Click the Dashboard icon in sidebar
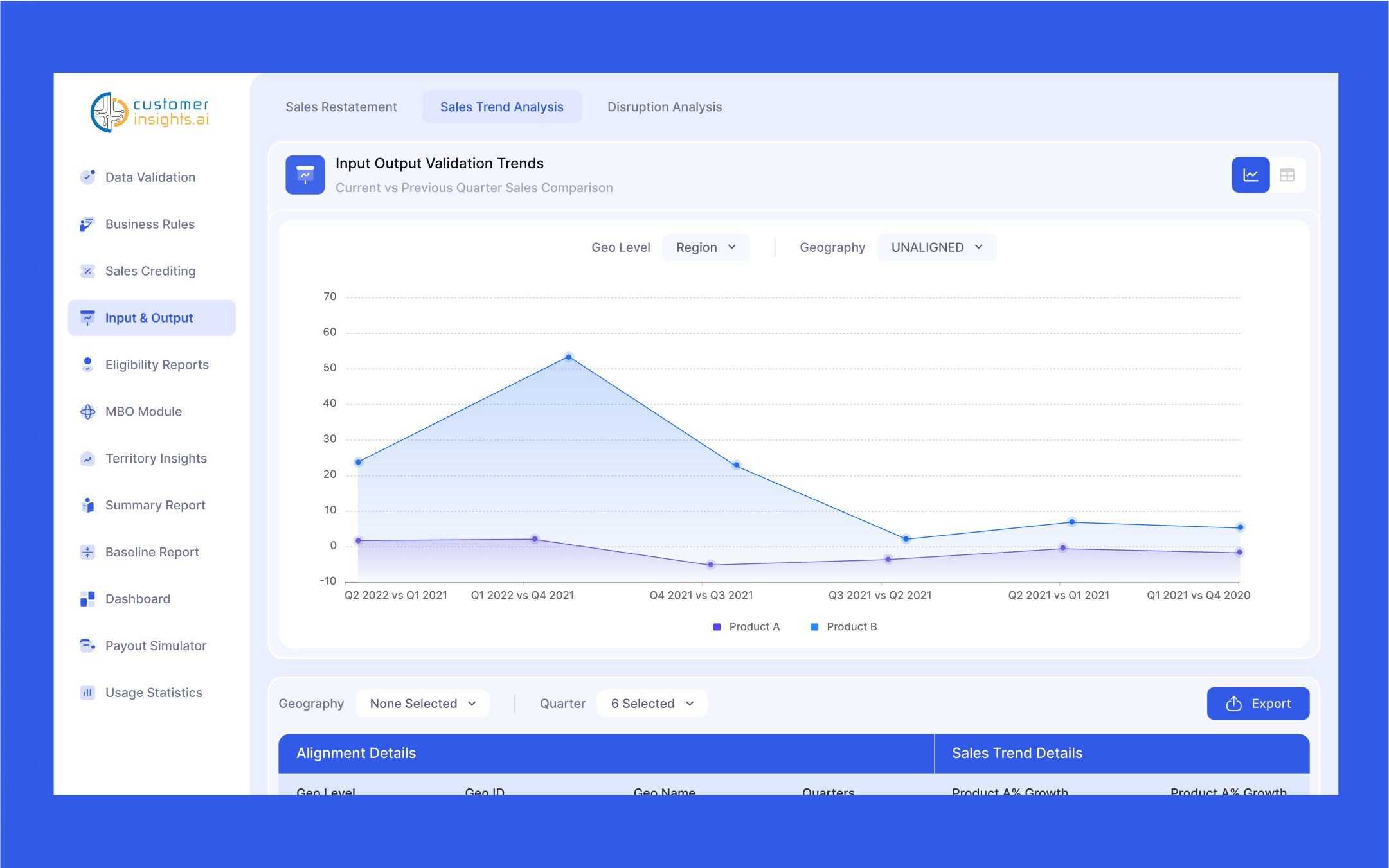Screen dimensions: 1389x868 [x=87, y=599]
